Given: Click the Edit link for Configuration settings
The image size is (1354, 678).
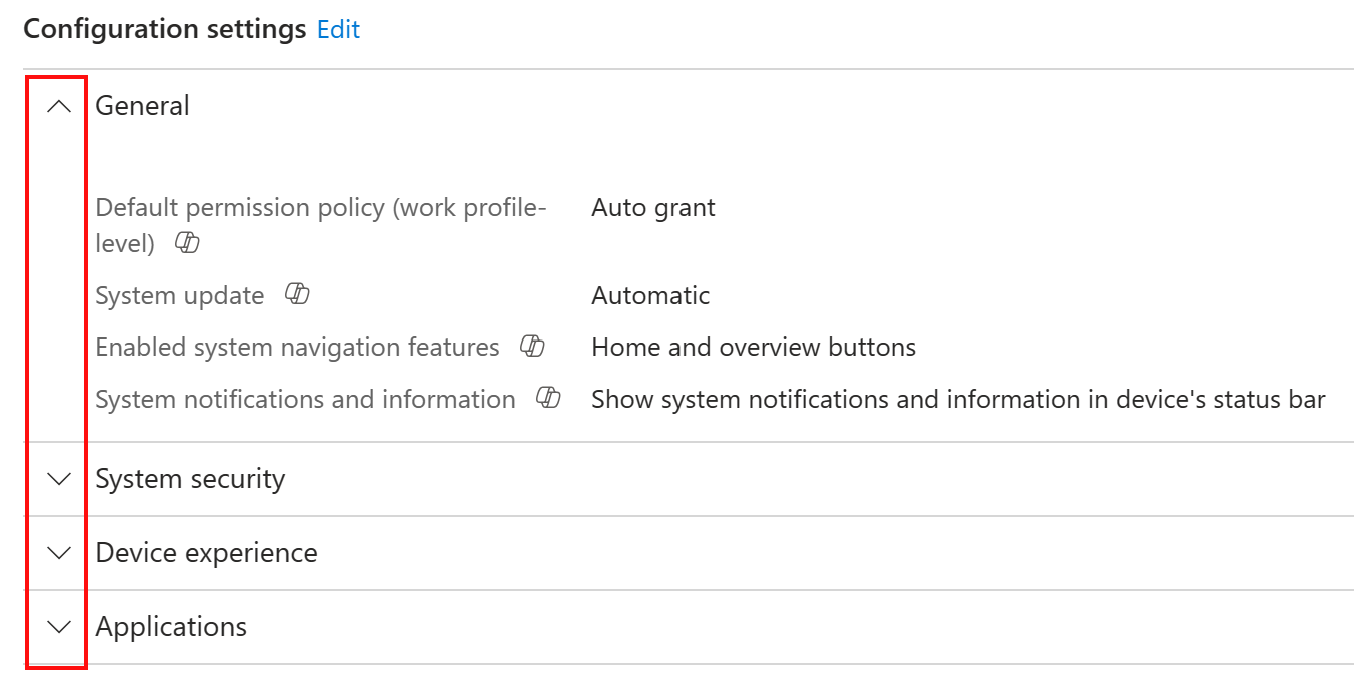Looking at the screenshot, I should 337,29.
